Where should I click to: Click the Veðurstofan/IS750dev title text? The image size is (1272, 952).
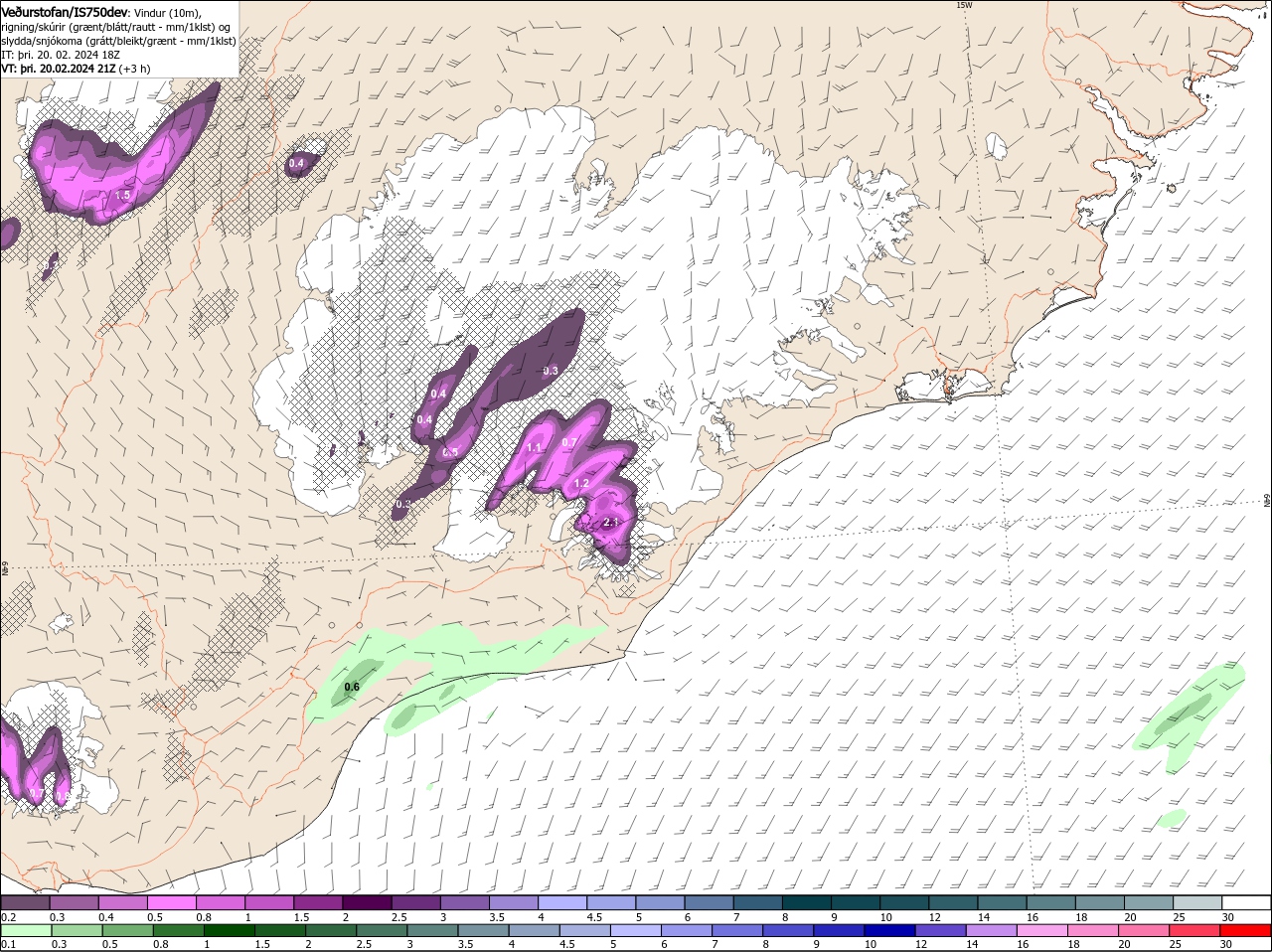point(65,11)
